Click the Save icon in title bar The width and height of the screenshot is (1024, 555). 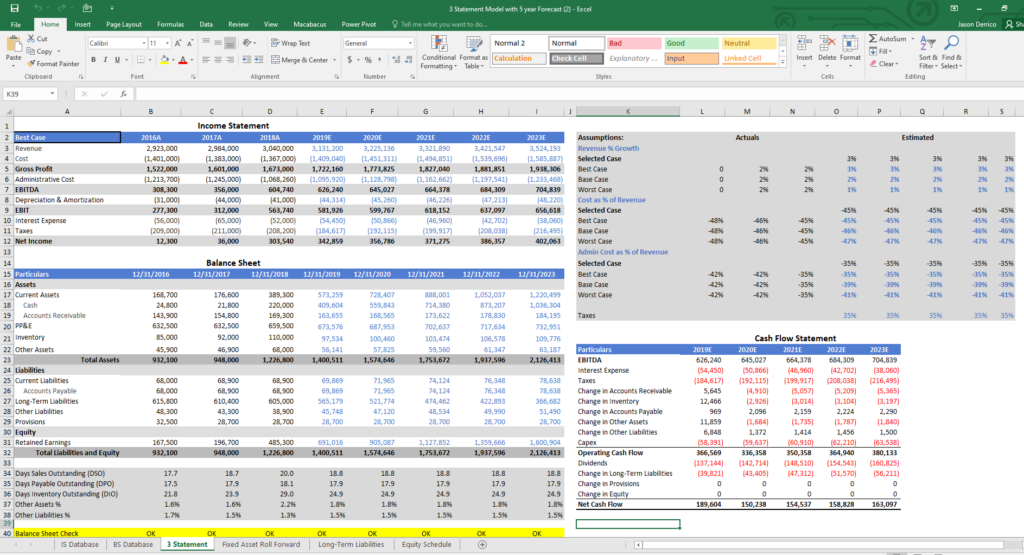pyautogui.click(x=15, y=8)
